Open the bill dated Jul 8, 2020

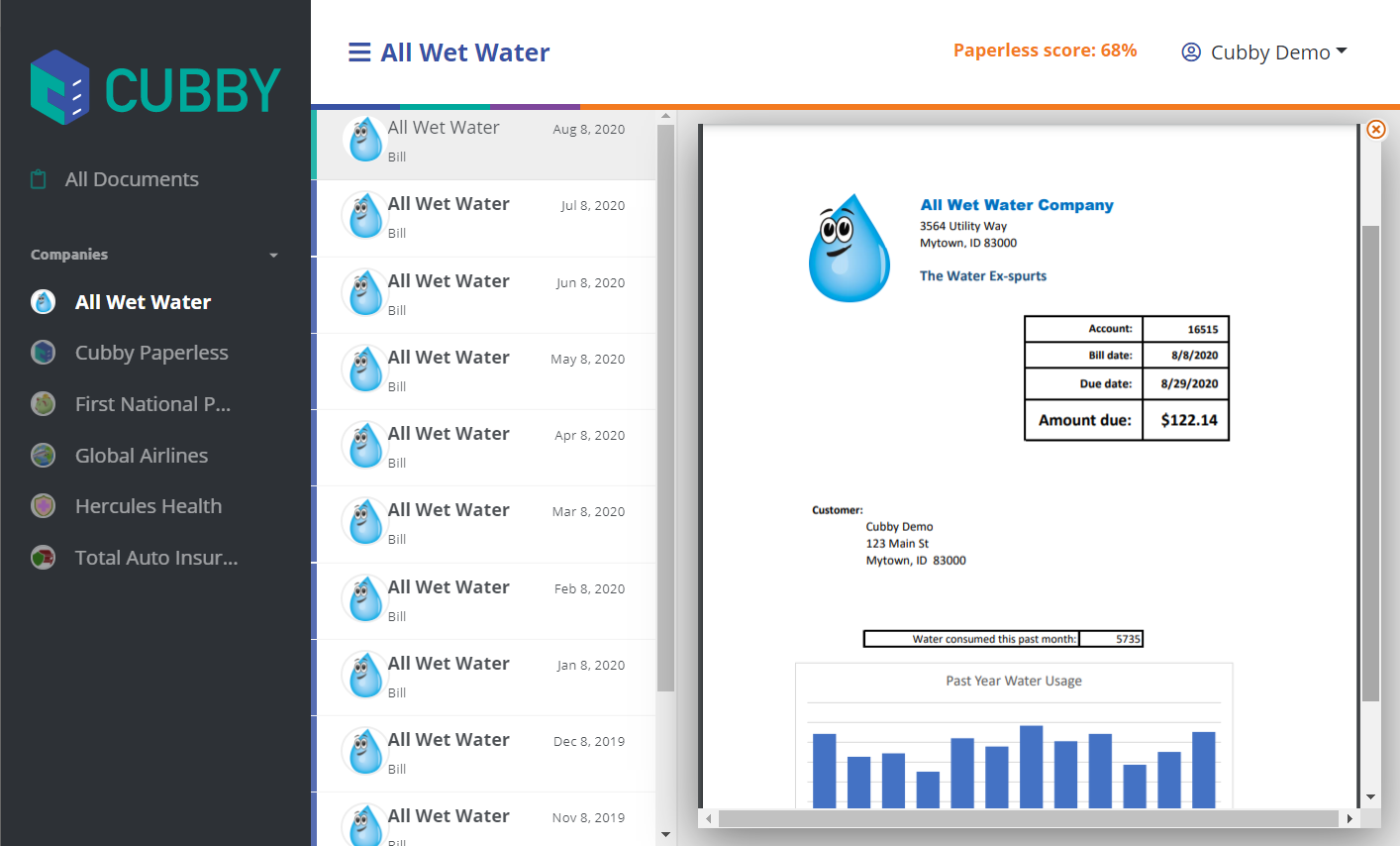(485, 219)
